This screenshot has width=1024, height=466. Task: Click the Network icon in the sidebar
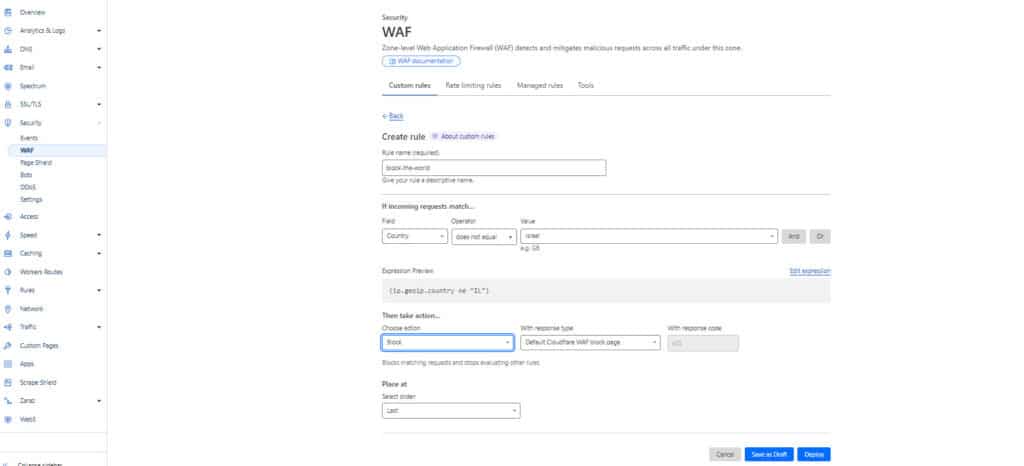point(8,309)
